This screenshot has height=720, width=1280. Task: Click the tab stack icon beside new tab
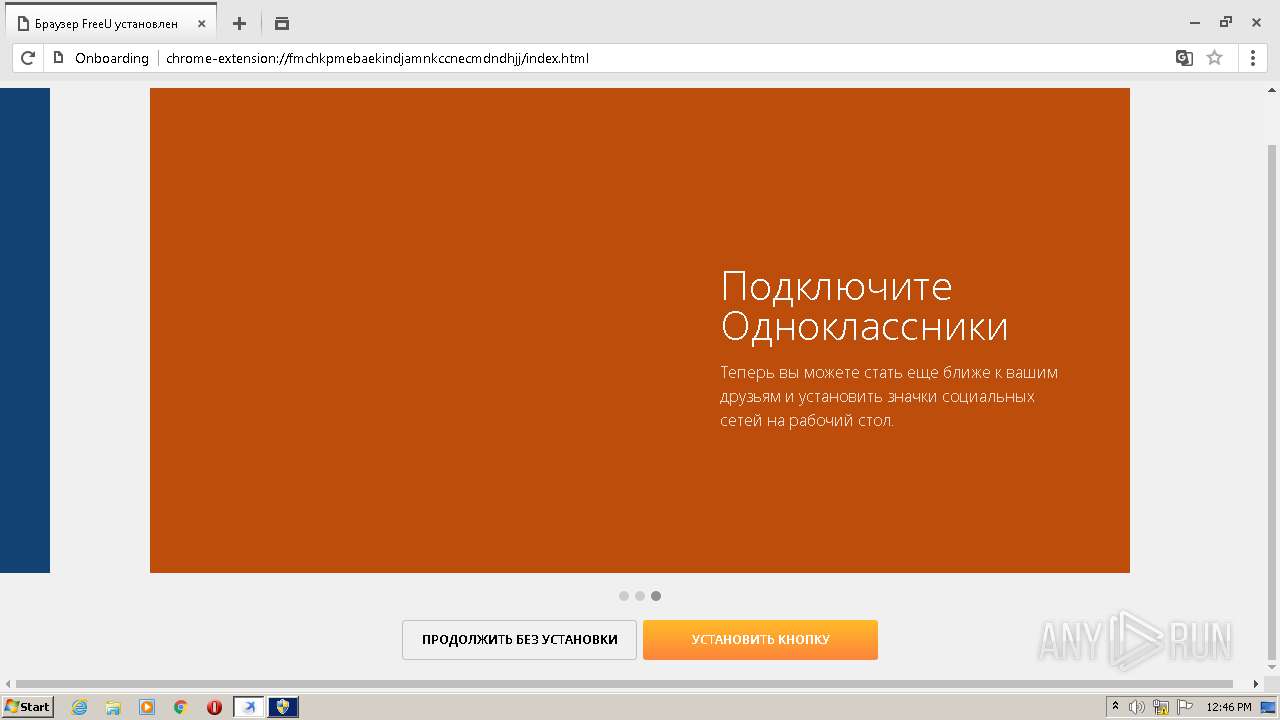[282, 23]
